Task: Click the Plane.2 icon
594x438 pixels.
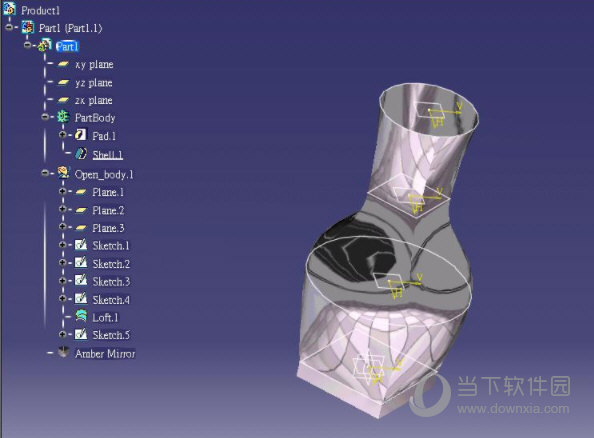Action: coord(81,210)
